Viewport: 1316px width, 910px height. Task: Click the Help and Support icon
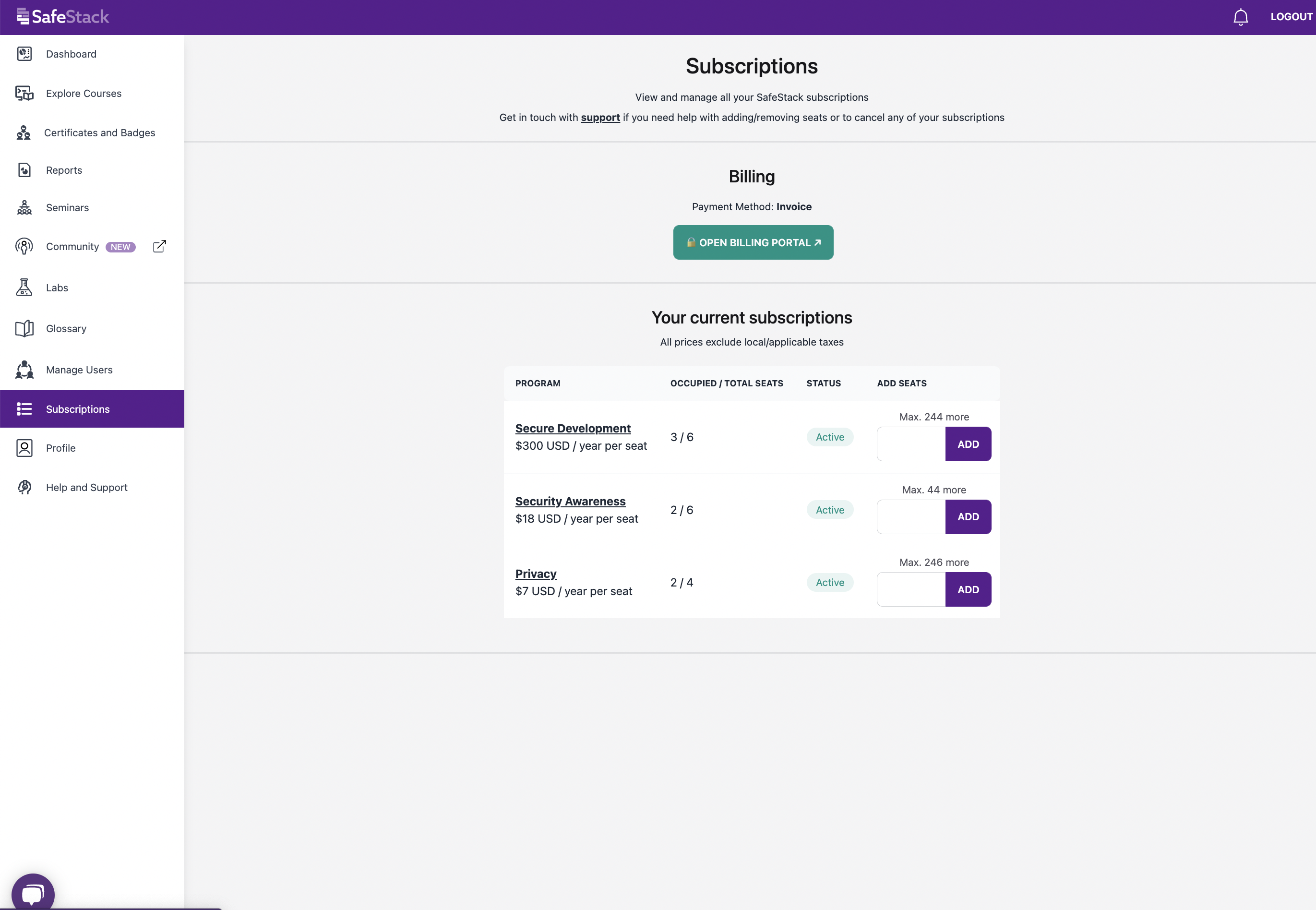[x=24, y=487]
